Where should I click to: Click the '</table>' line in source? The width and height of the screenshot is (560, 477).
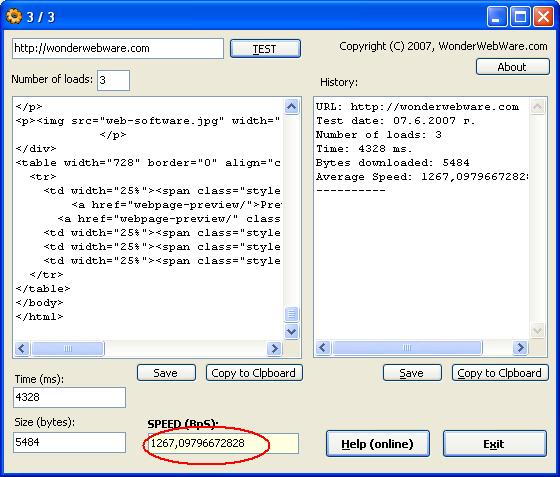pos(43,289)
